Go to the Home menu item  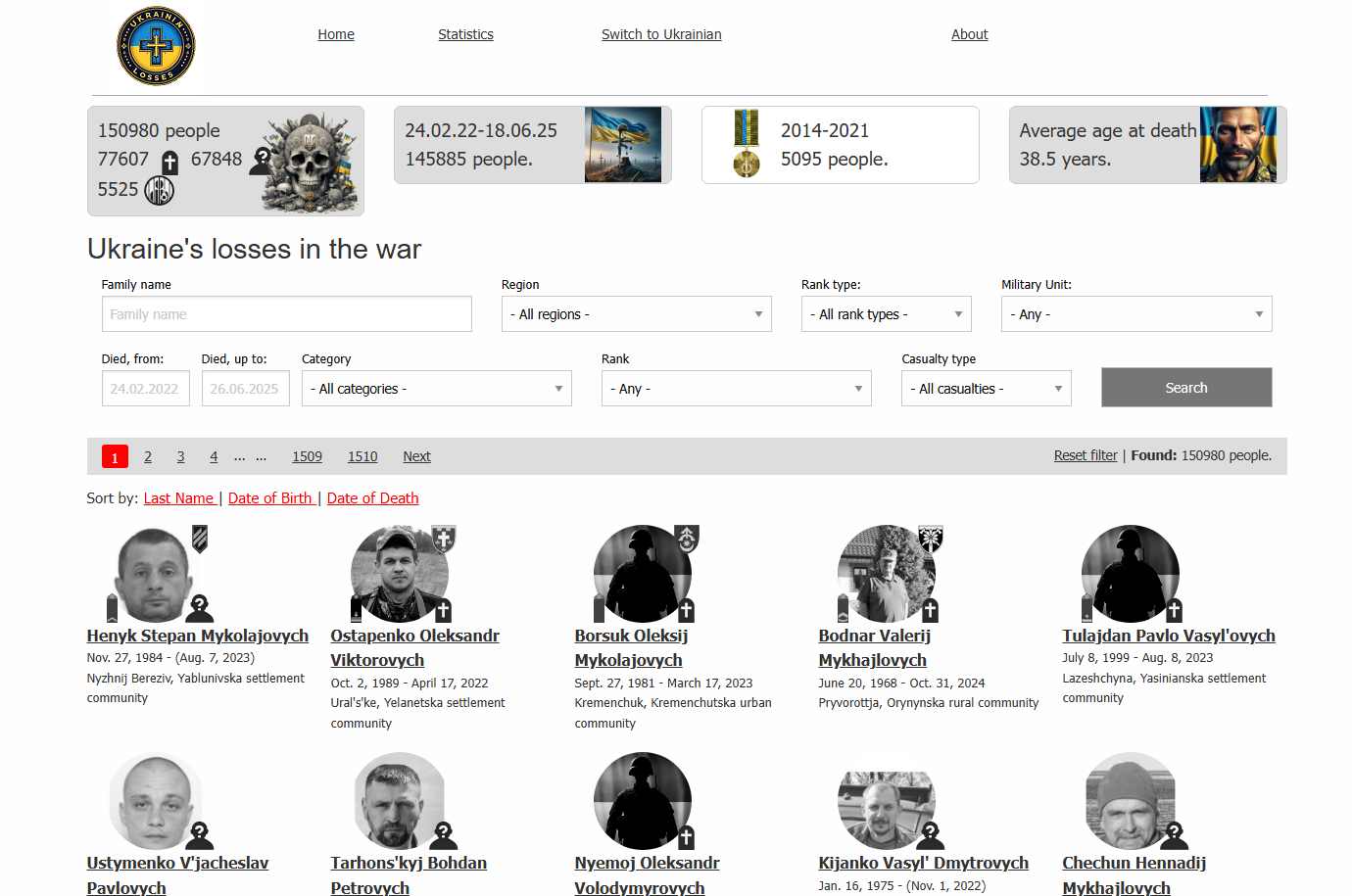[x=336, y=34]
